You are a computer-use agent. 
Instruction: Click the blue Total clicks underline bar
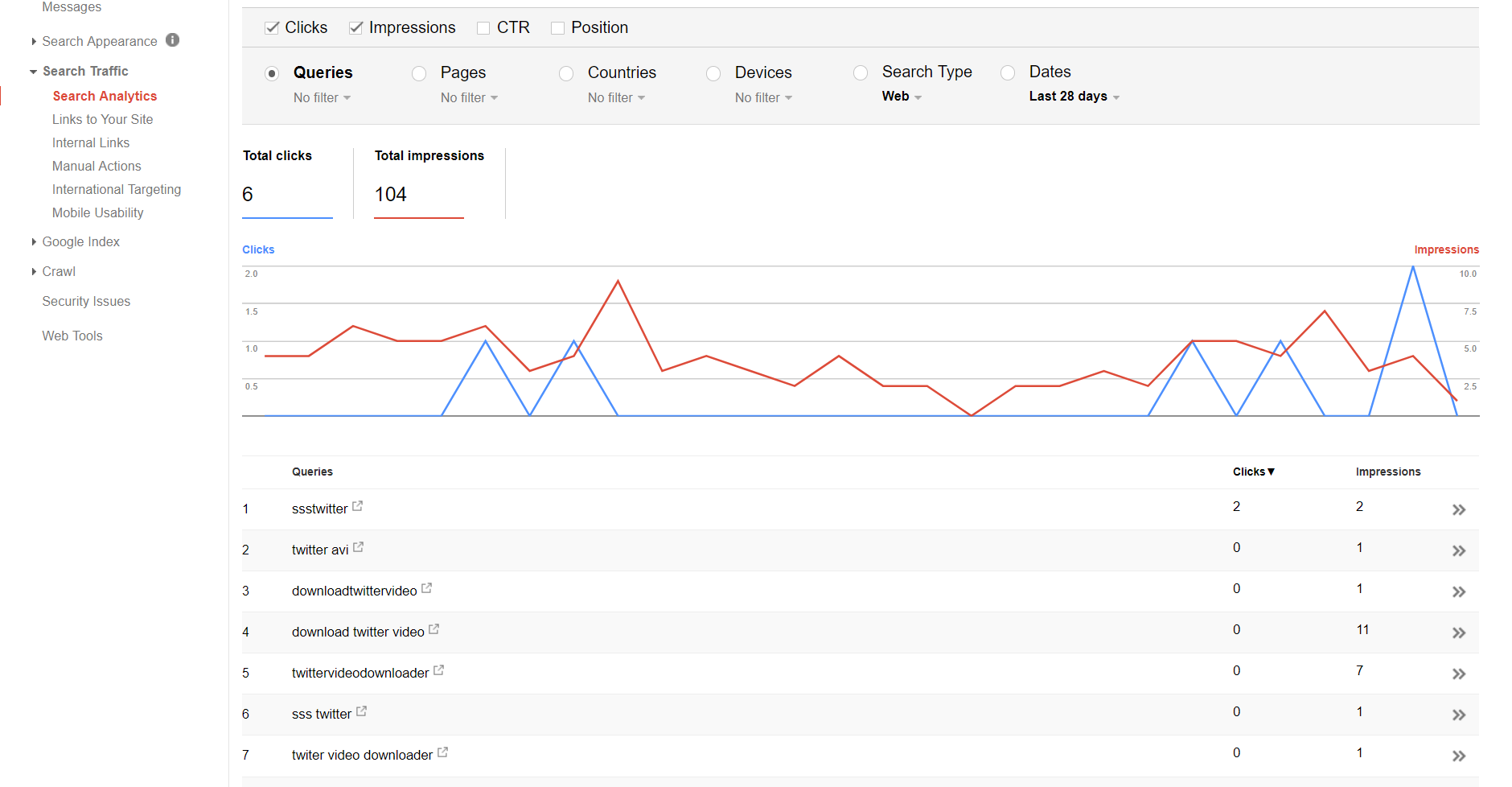pos(287,218)
